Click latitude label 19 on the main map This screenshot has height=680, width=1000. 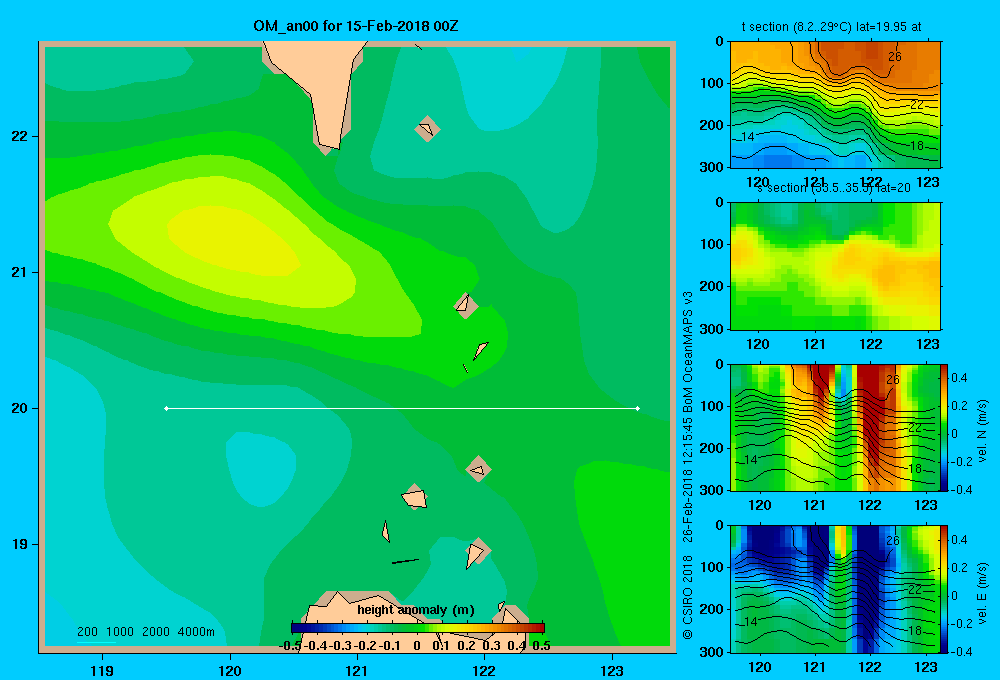[x=20, y=544]
